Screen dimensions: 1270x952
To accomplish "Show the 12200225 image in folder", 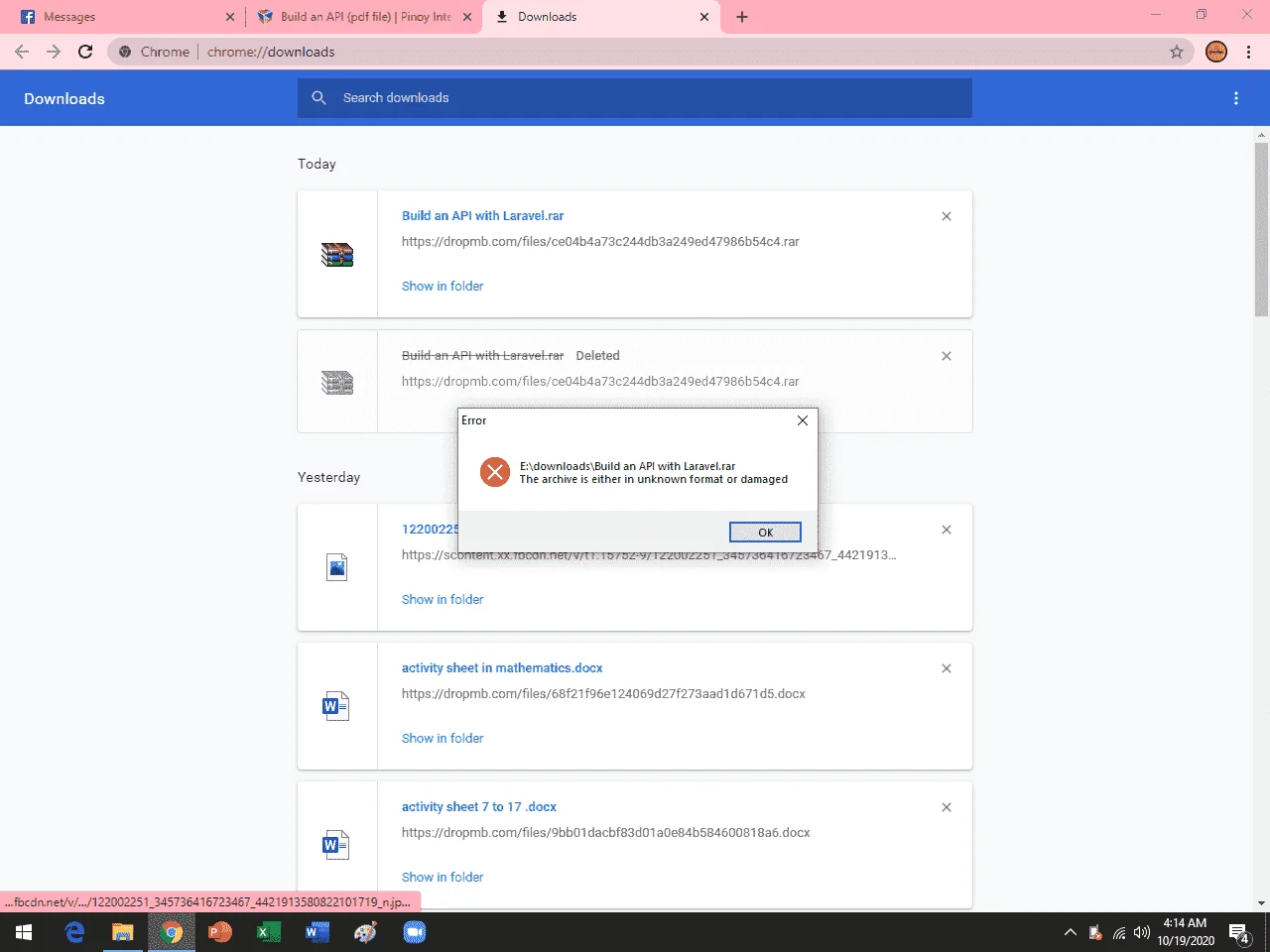I will coord(443,599).
